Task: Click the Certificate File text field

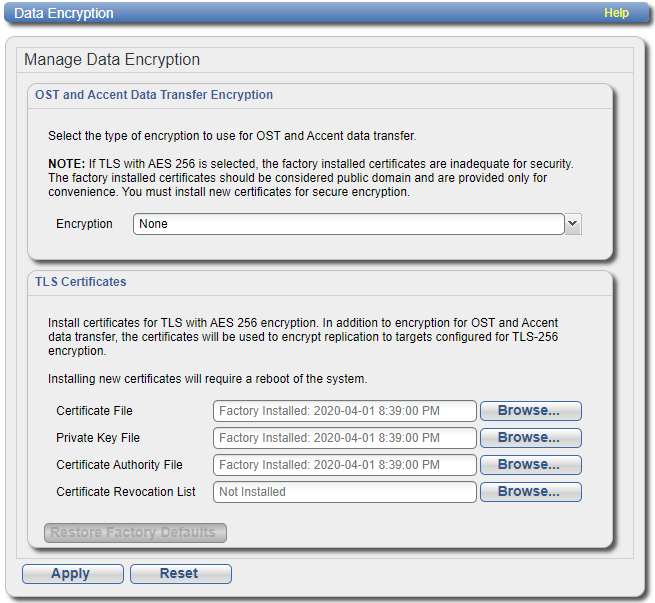Action: tap(344, 411)
